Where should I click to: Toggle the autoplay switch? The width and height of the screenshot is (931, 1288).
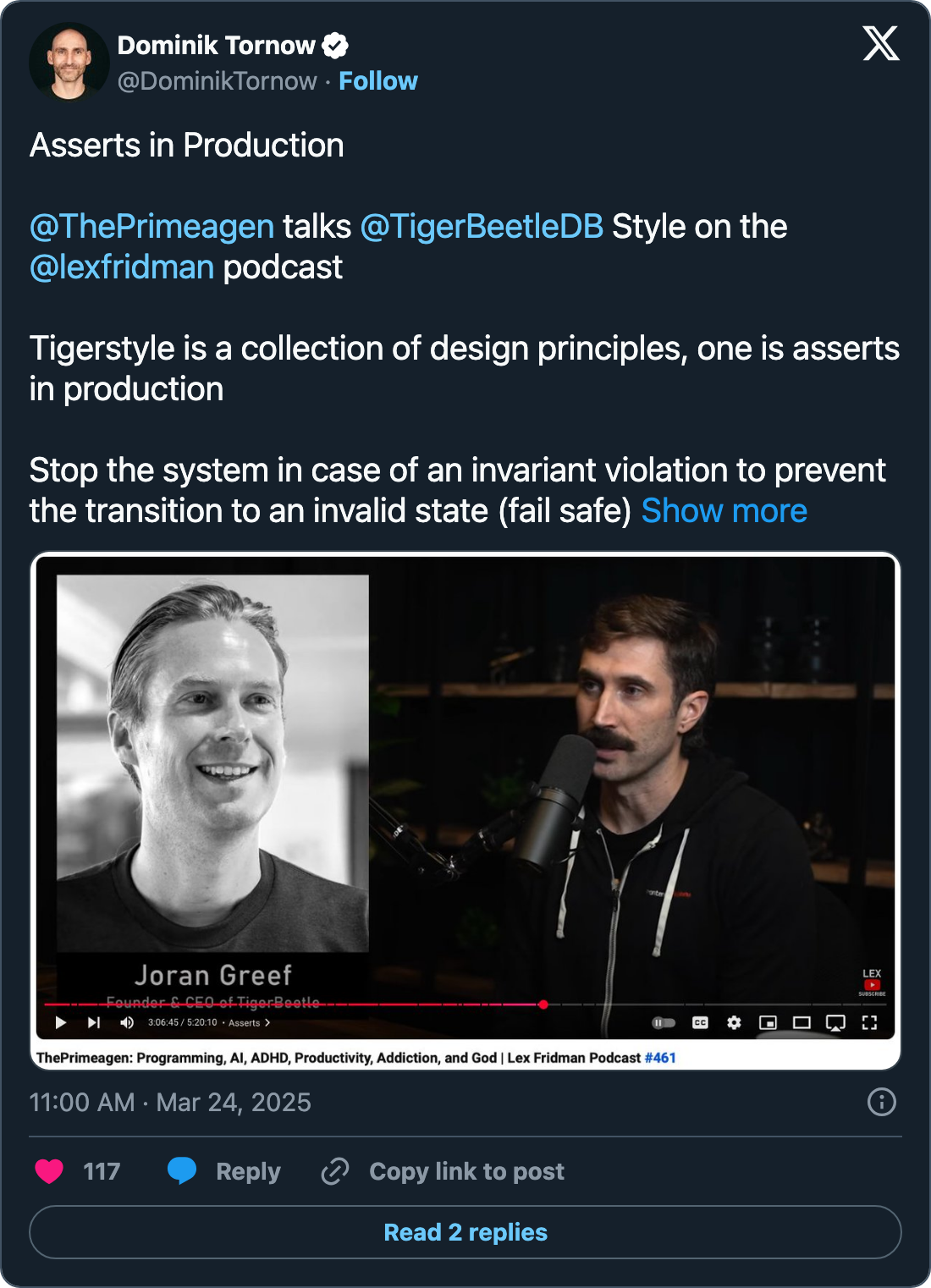coord(664,1022)
